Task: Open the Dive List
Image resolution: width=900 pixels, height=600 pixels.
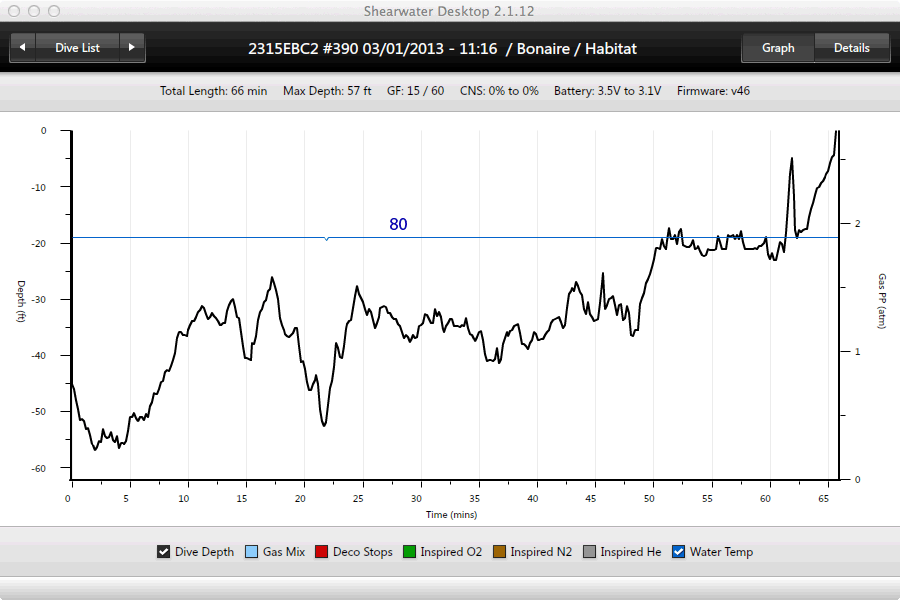Action: click(77, 47)
